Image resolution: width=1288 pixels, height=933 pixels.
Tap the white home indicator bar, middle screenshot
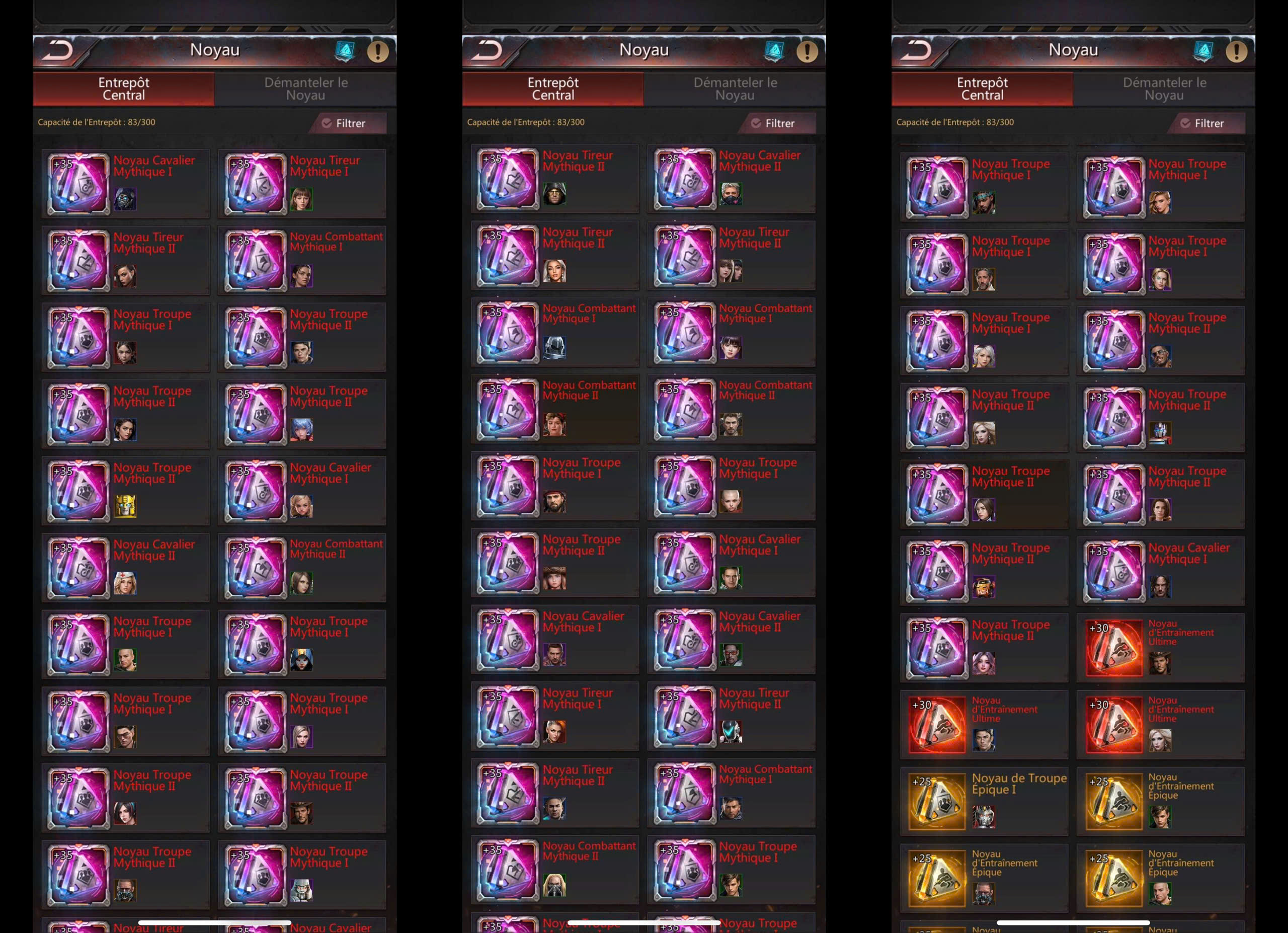[x=644, y=923]
